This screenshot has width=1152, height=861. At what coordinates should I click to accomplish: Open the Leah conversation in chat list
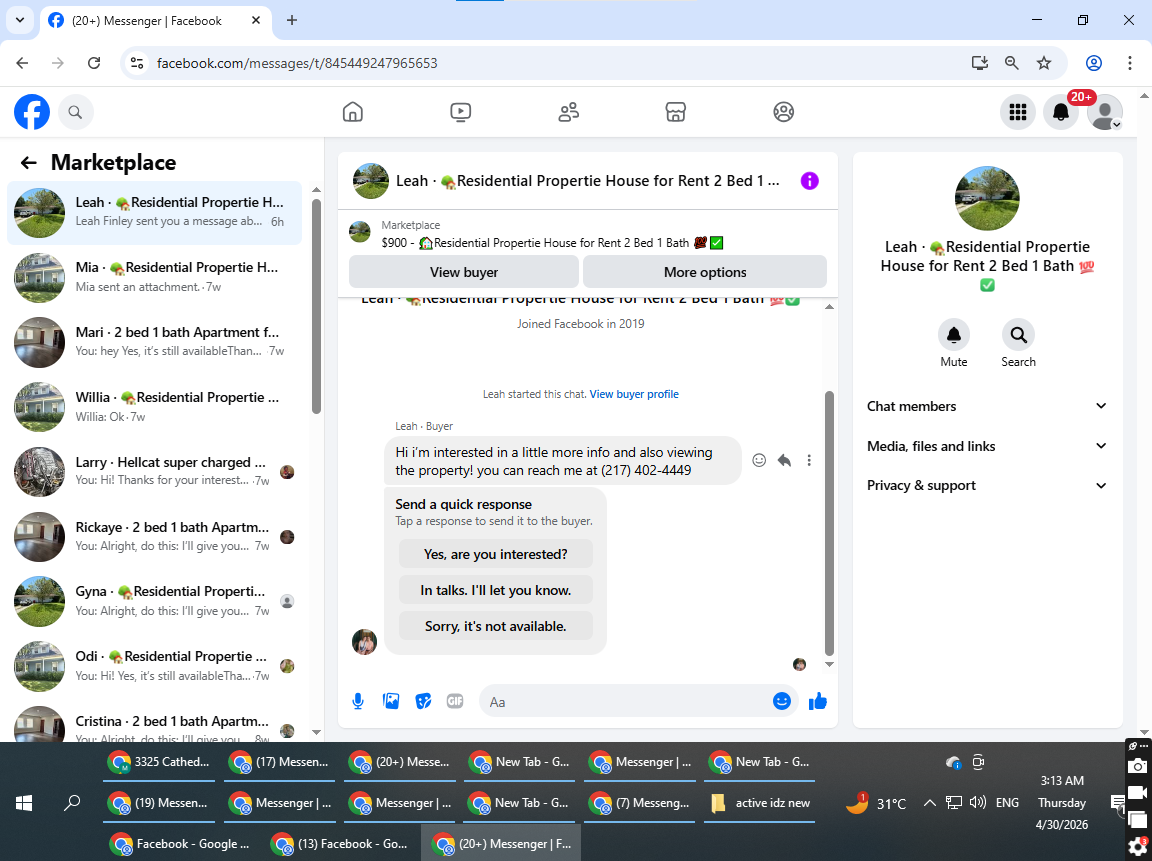[x=154, y=212]
